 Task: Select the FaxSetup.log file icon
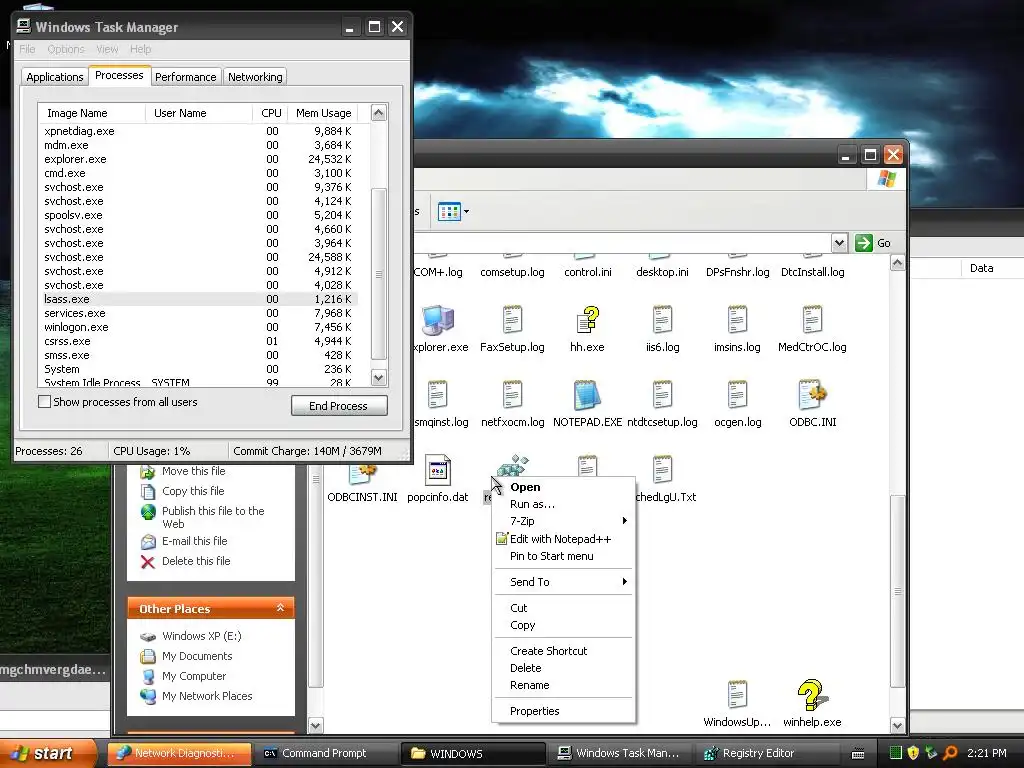512,321
